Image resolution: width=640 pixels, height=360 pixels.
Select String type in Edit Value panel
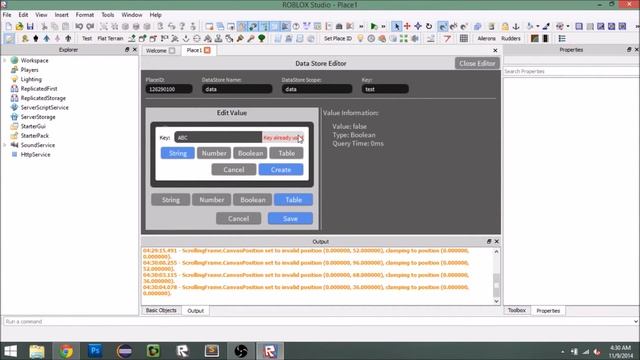(x=171, y=200)
